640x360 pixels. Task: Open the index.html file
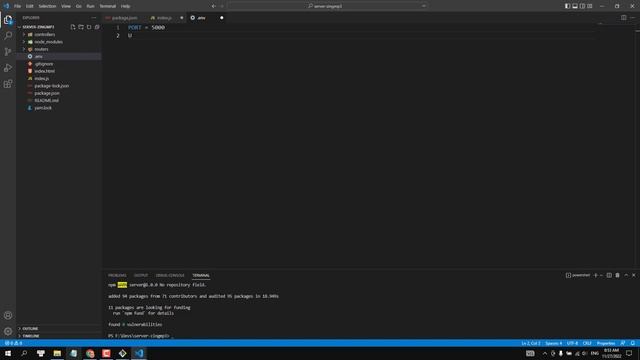click(44, 71)
